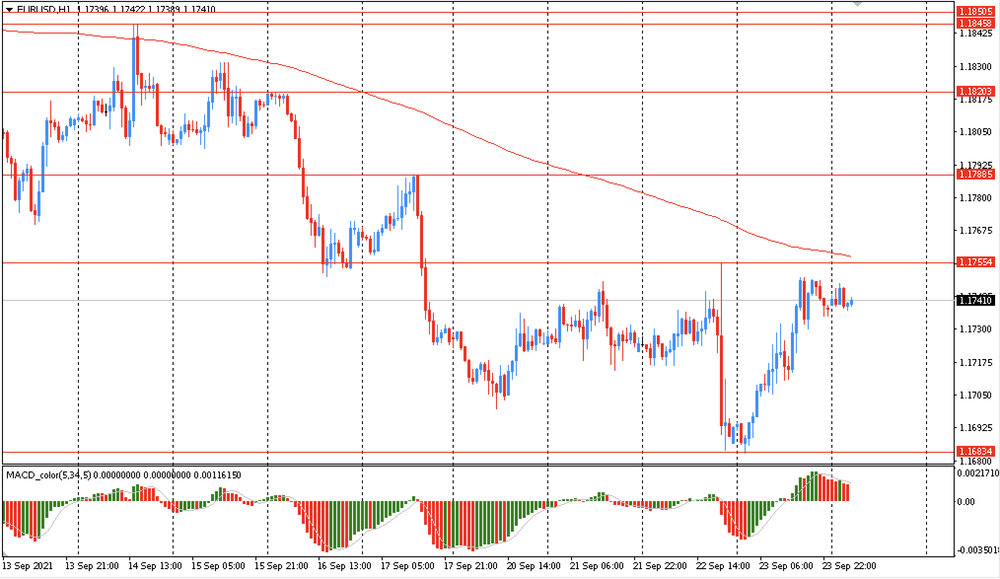The width and height of the screenshot is (1000, 579).
Task: Click the OHLC quote values in the chart header
Action: point(146,10)
